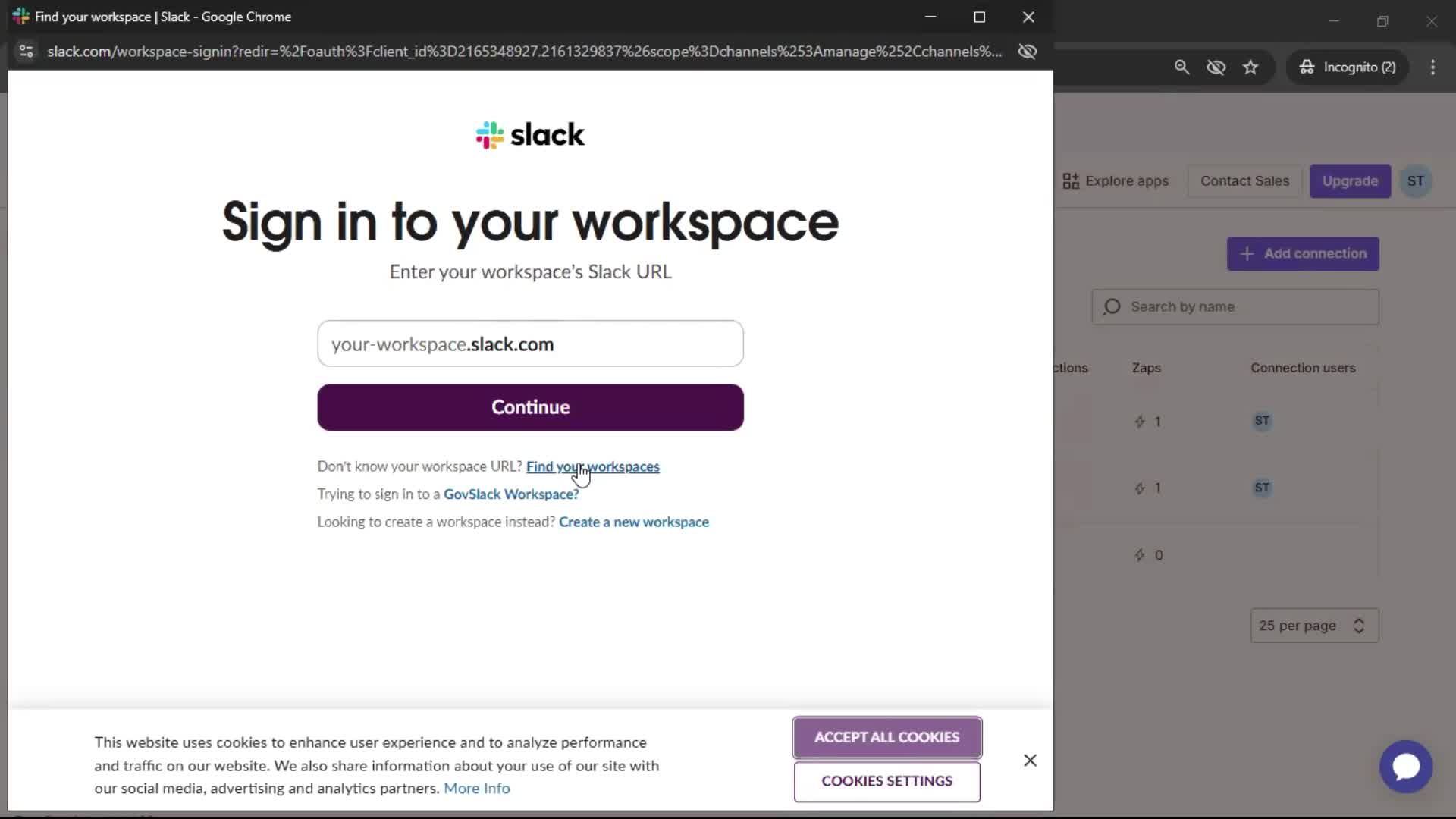This screenshot has width=1456, height=819.
Task: Click the Upgrade button
Action: point(1350,181)
